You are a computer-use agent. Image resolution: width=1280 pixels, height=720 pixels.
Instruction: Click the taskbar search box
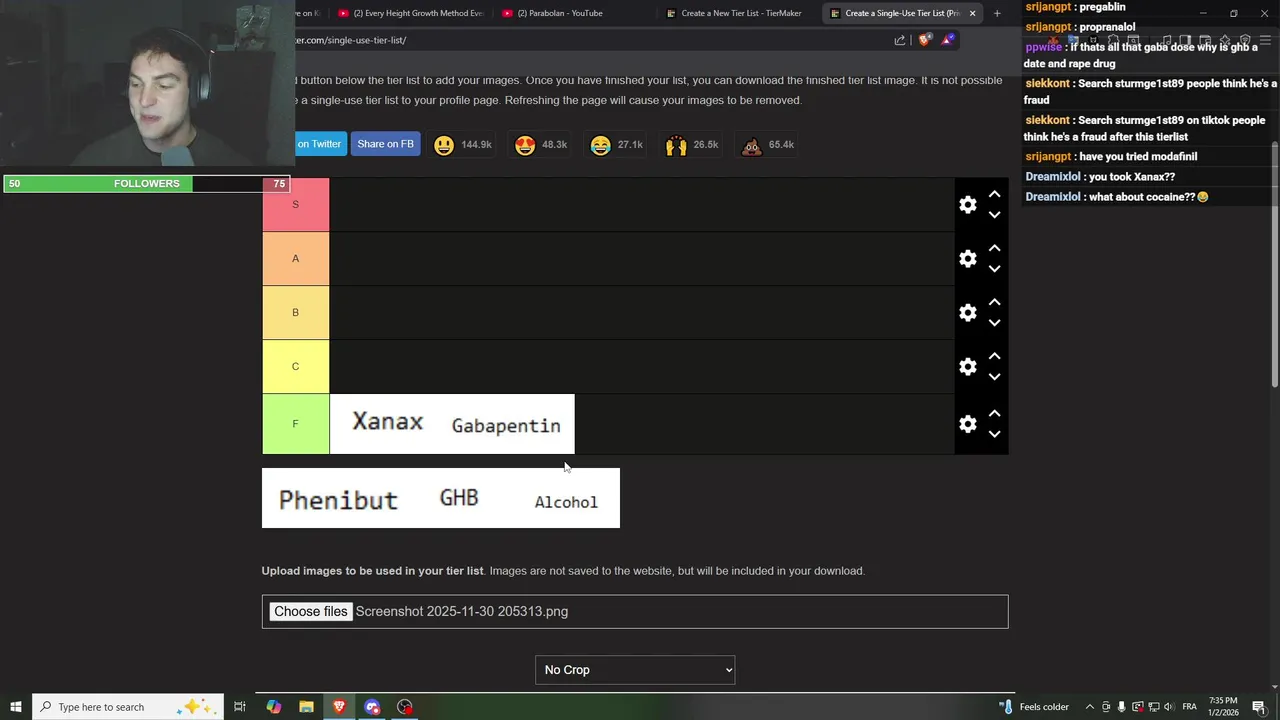click(x=129, y=707)
